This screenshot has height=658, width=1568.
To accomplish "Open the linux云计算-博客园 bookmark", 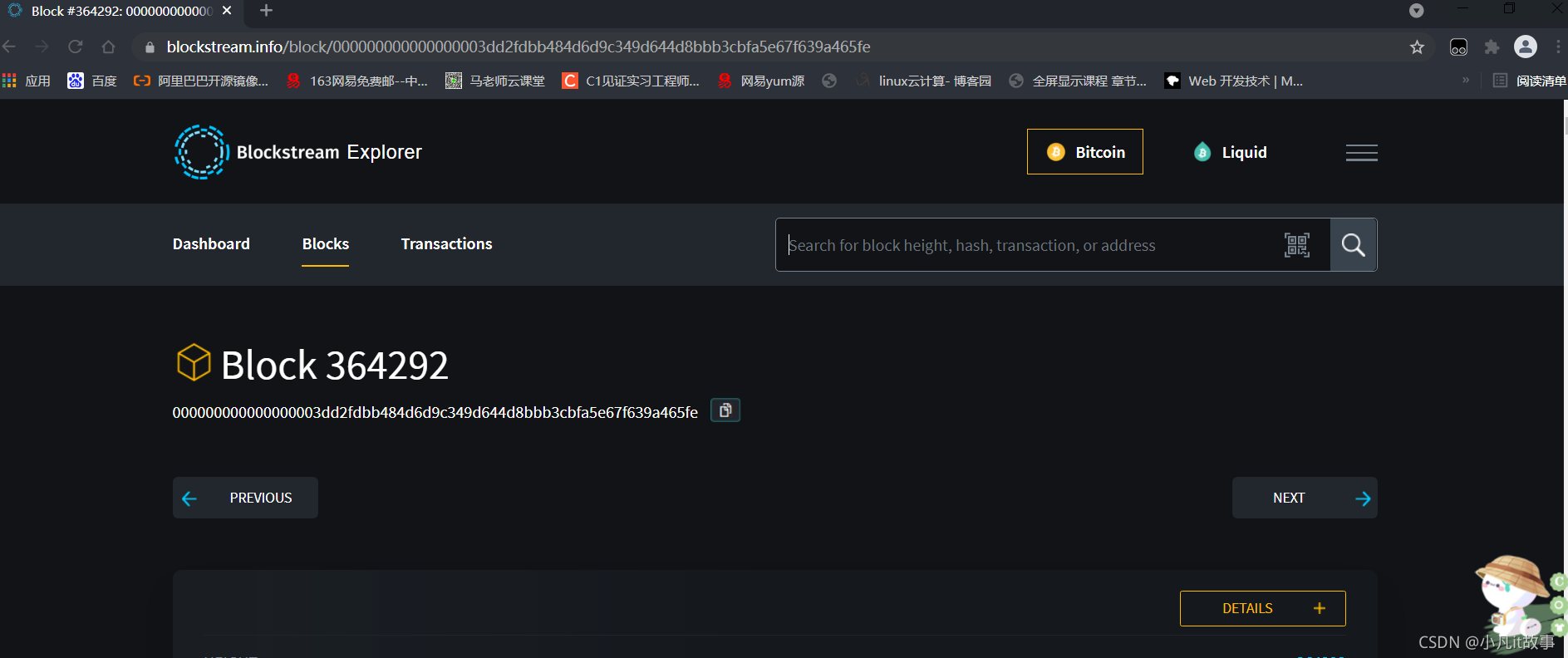I will 924,81.
